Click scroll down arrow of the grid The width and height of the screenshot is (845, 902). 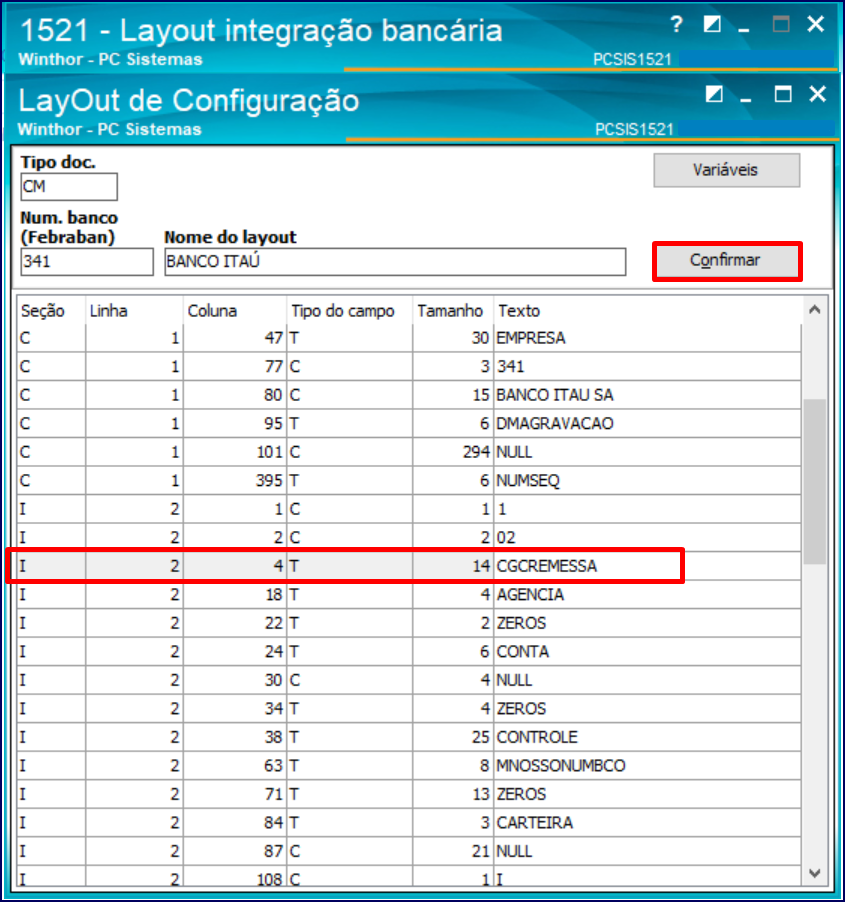click(x=815, y=874)
